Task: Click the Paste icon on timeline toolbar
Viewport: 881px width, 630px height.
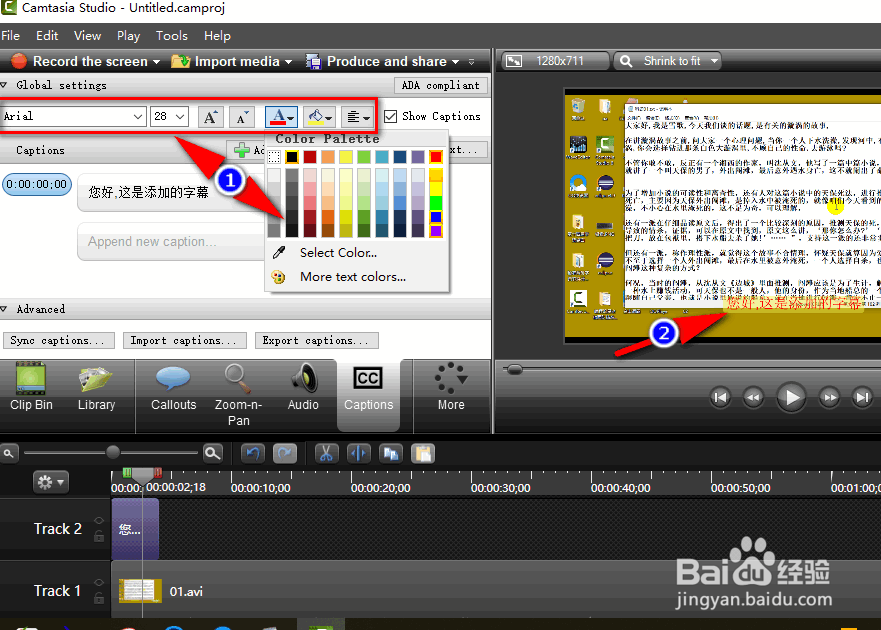Action: tap(423, 453)
